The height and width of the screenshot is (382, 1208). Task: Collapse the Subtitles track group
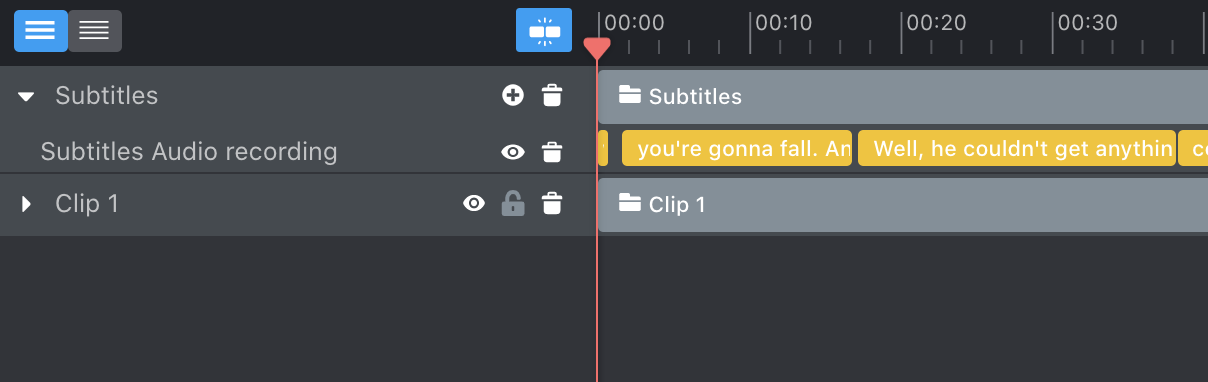pos(27,97)
